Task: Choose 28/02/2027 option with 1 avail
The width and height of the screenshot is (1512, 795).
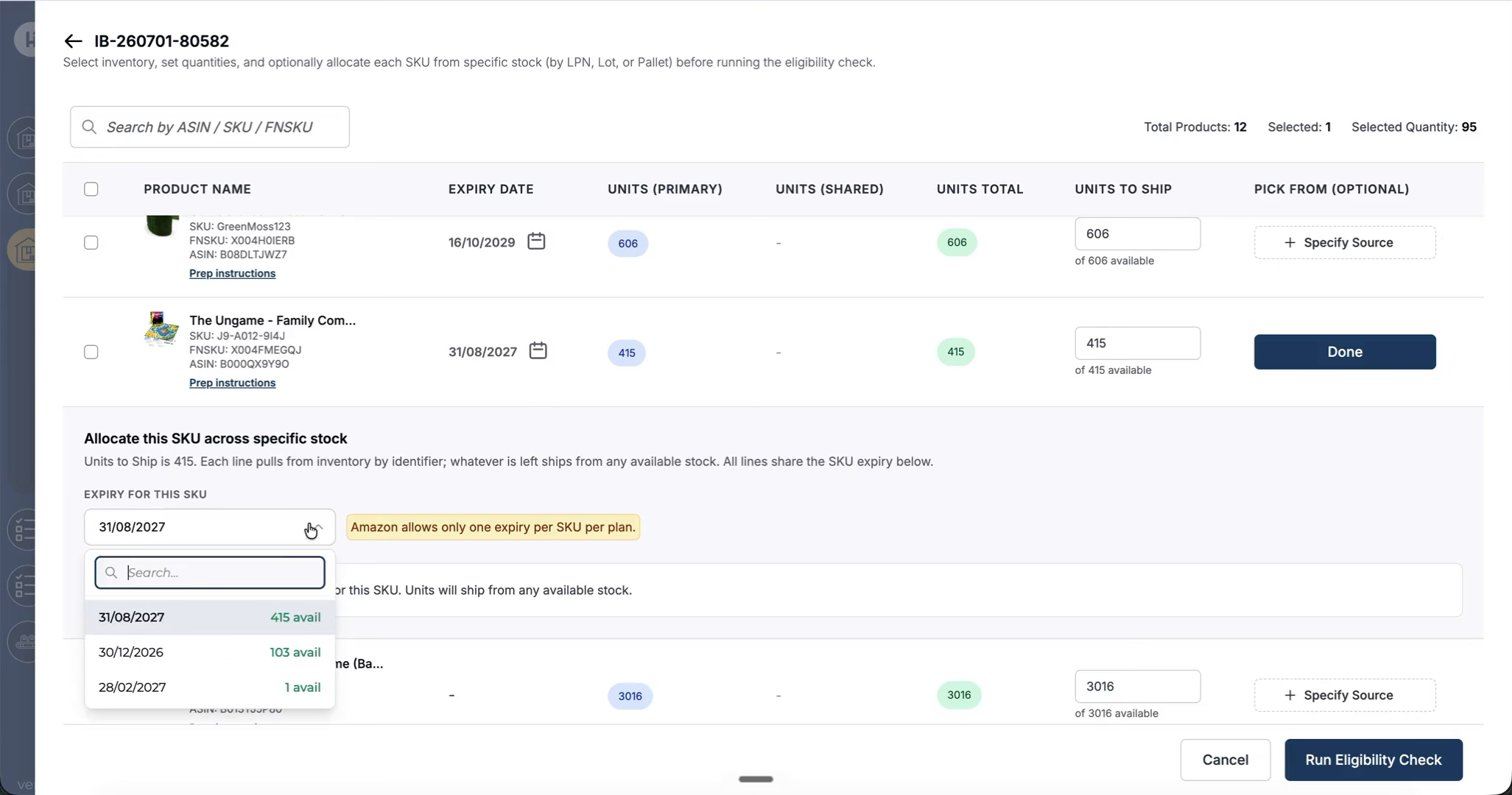Action: coord(210,688)
